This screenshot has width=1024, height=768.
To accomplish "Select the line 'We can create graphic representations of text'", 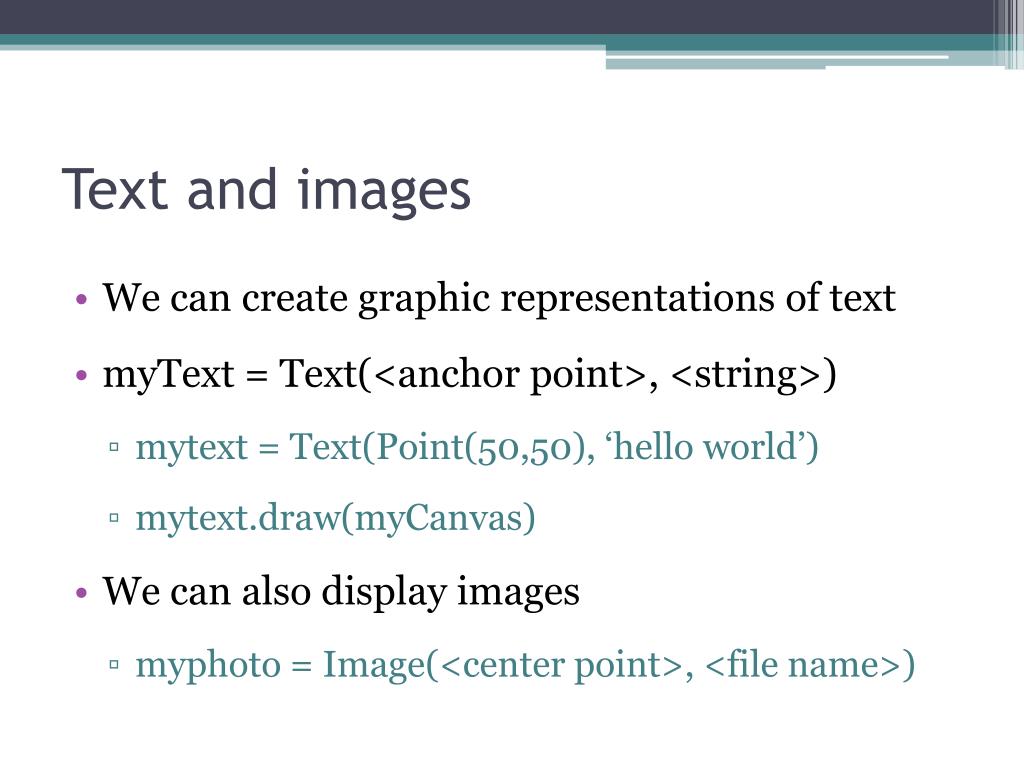I will pos(499,298).
